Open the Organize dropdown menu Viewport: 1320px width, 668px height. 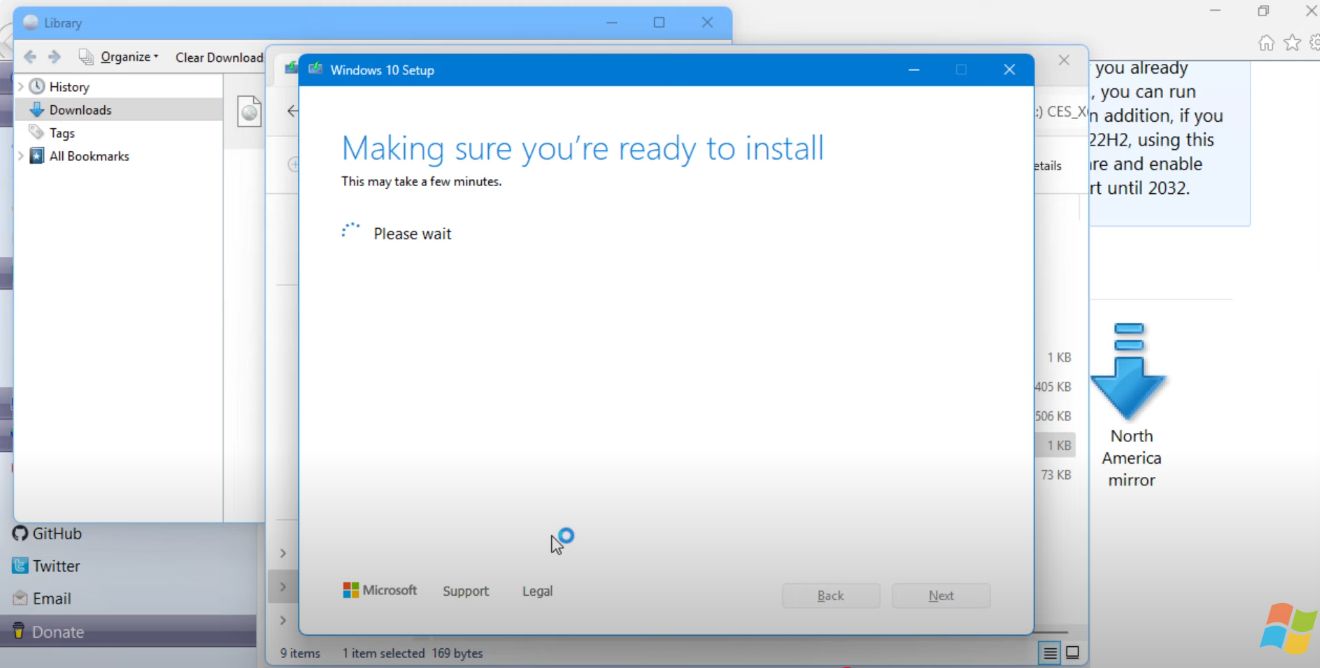128,57
